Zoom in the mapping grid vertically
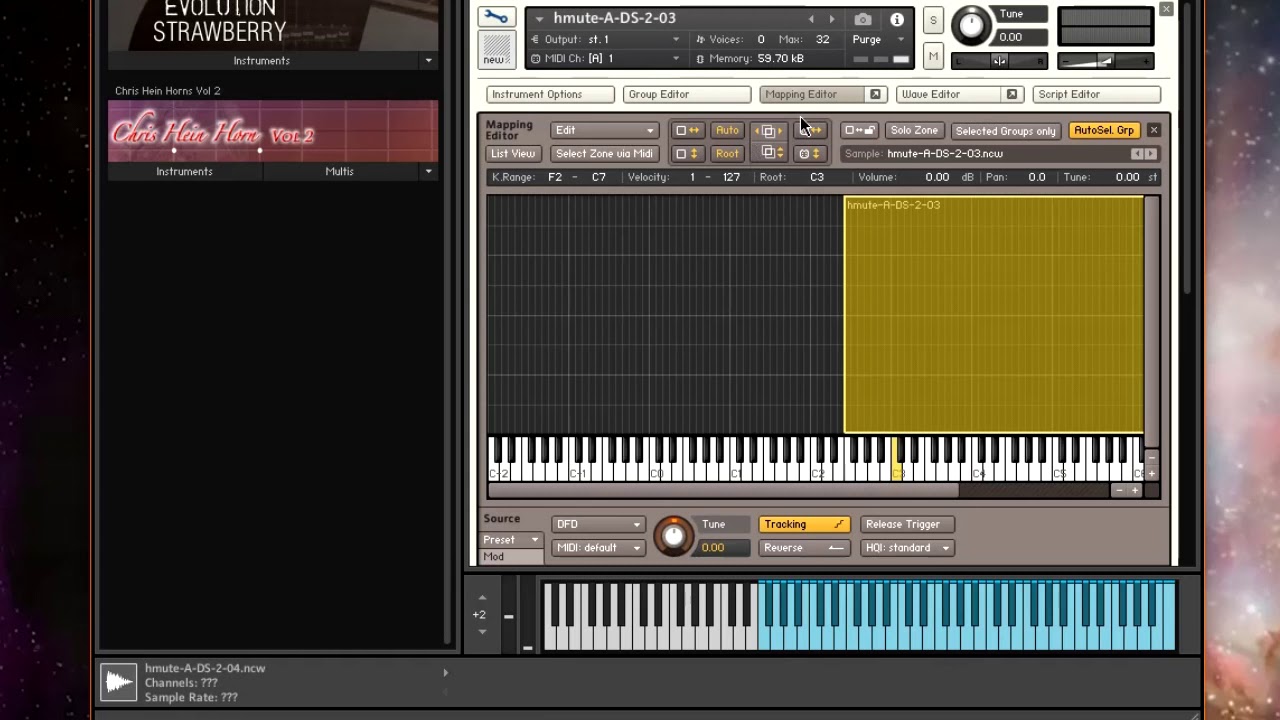This screenshot has height=720, width=1280. tap(1152, 473)
